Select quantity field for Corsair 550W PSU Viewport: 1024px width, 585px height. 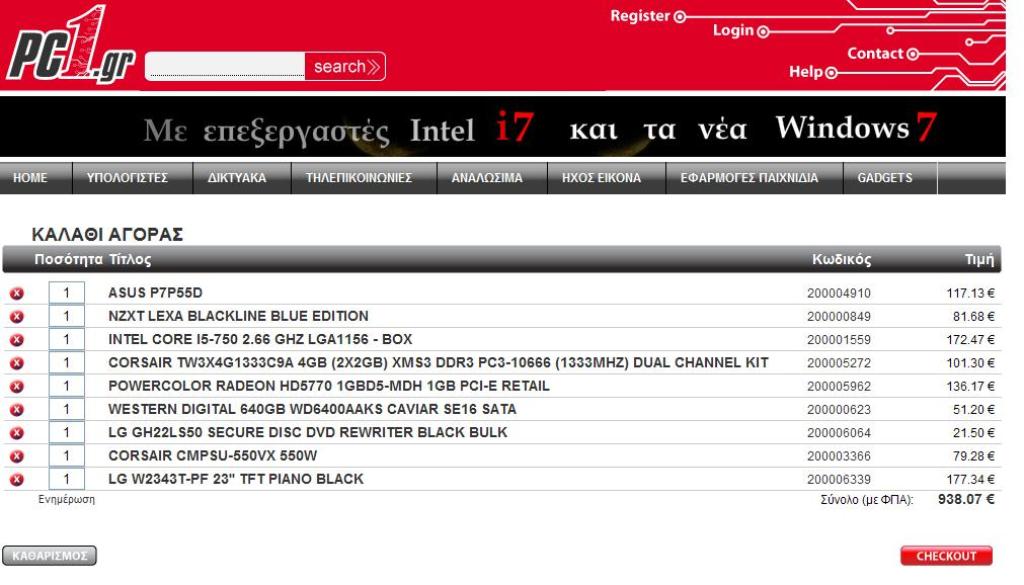pos(67,456)
